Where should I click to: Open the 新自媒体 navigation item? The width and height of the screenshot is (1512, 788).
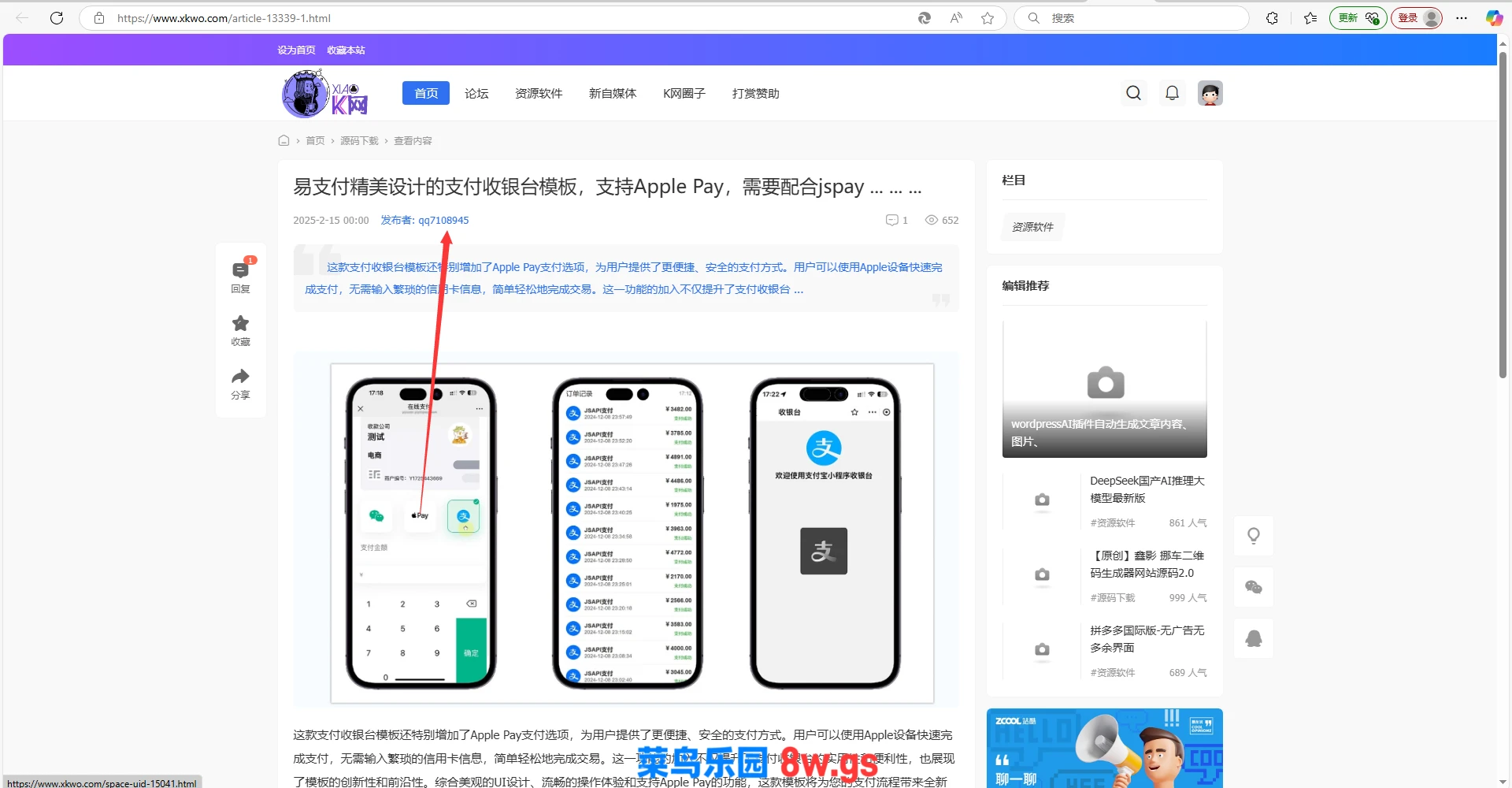pyautogui.click(x=613, y=93)
